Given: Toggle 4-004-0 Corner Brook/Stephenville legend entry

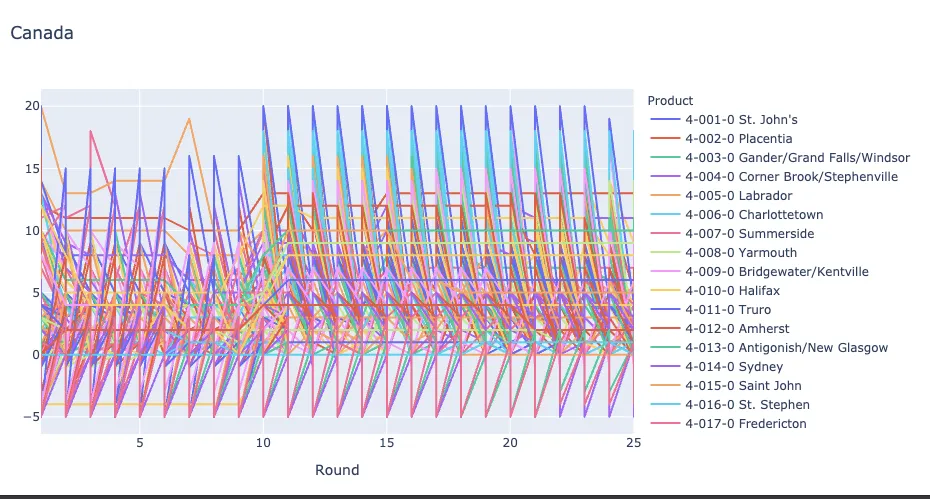Looking at the screenshot, I should [774, 177].
